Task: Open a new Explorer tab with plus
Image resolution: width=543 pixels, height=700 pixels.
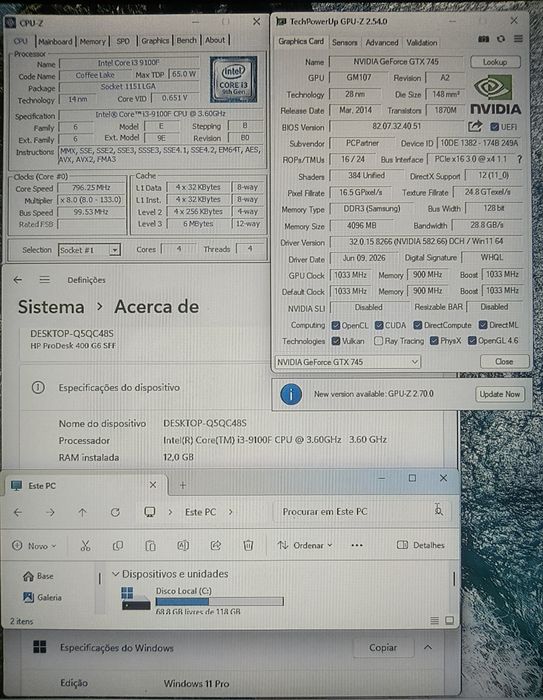Action: 183,485
